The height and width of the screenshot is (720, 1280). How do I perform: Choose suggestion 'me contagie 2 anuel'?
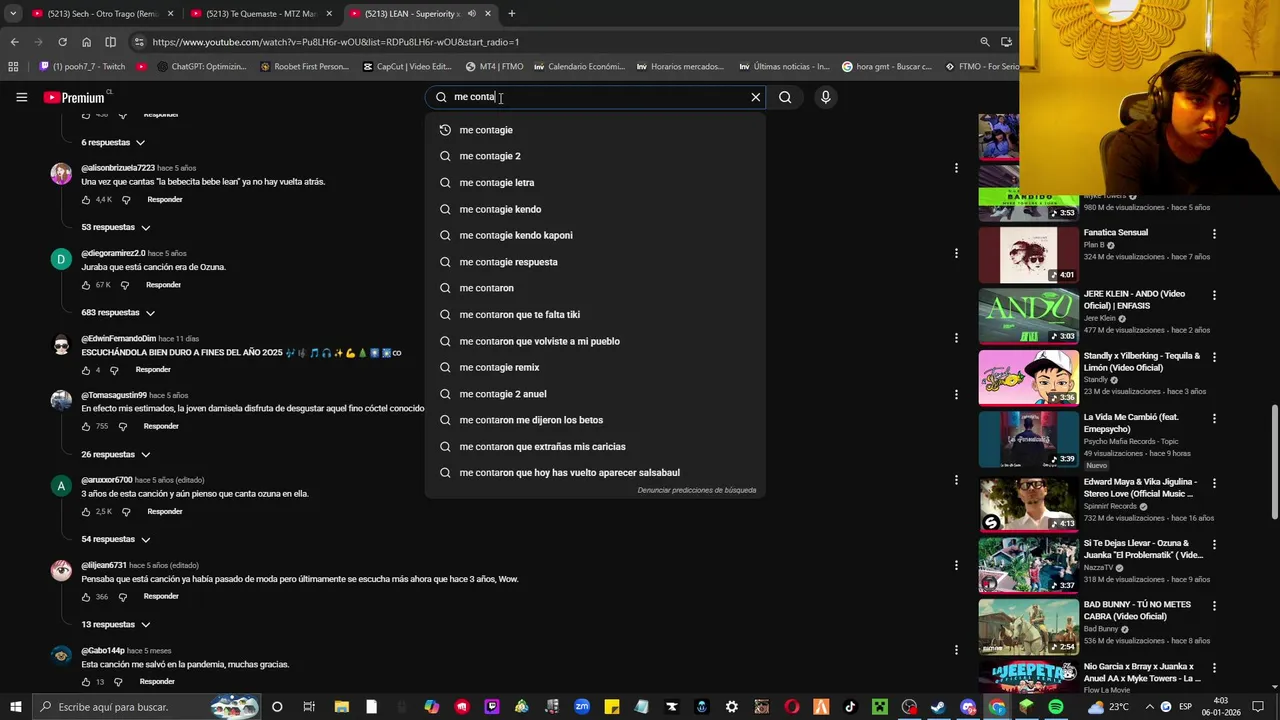[x=595, y=394]
